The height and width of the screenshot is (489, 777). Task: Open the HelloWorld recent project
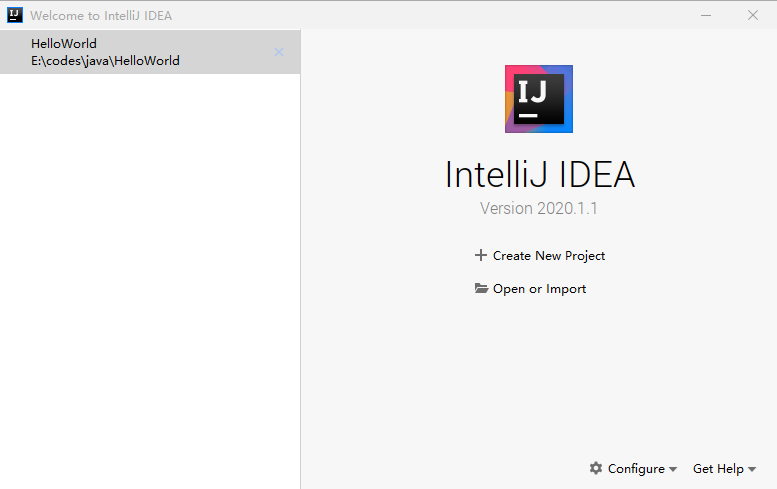(64, 44)
